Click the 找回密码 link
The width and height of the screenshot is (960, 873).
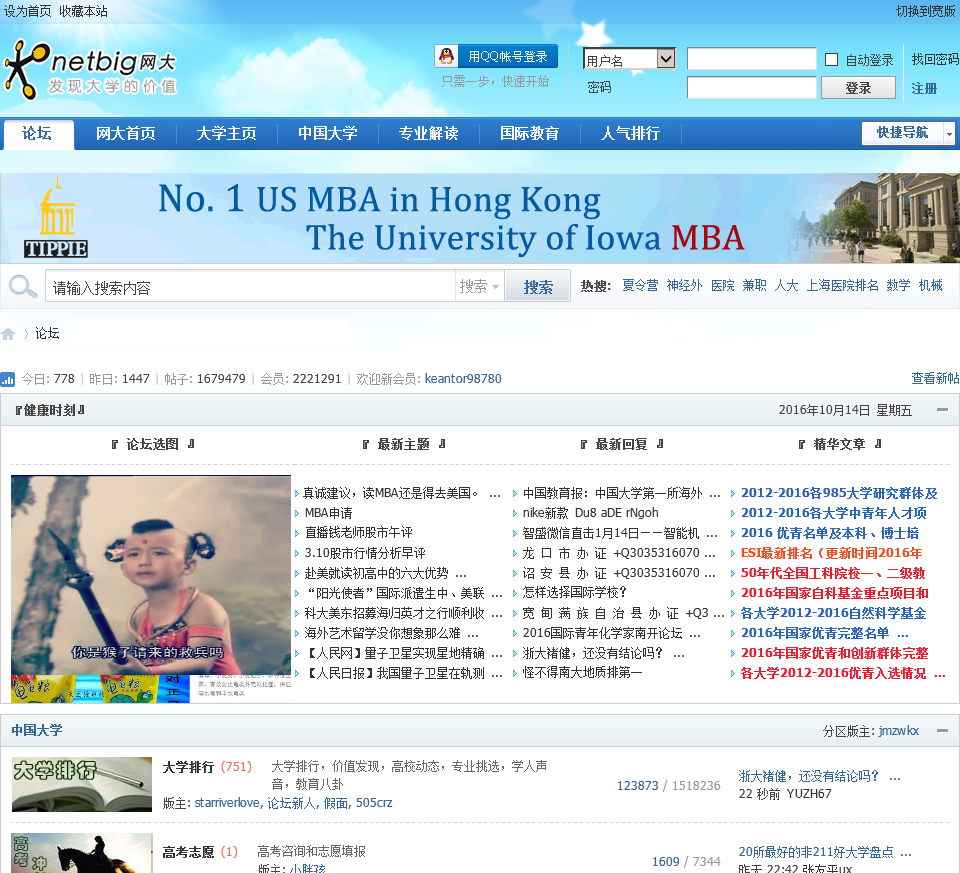click(934, 59)
